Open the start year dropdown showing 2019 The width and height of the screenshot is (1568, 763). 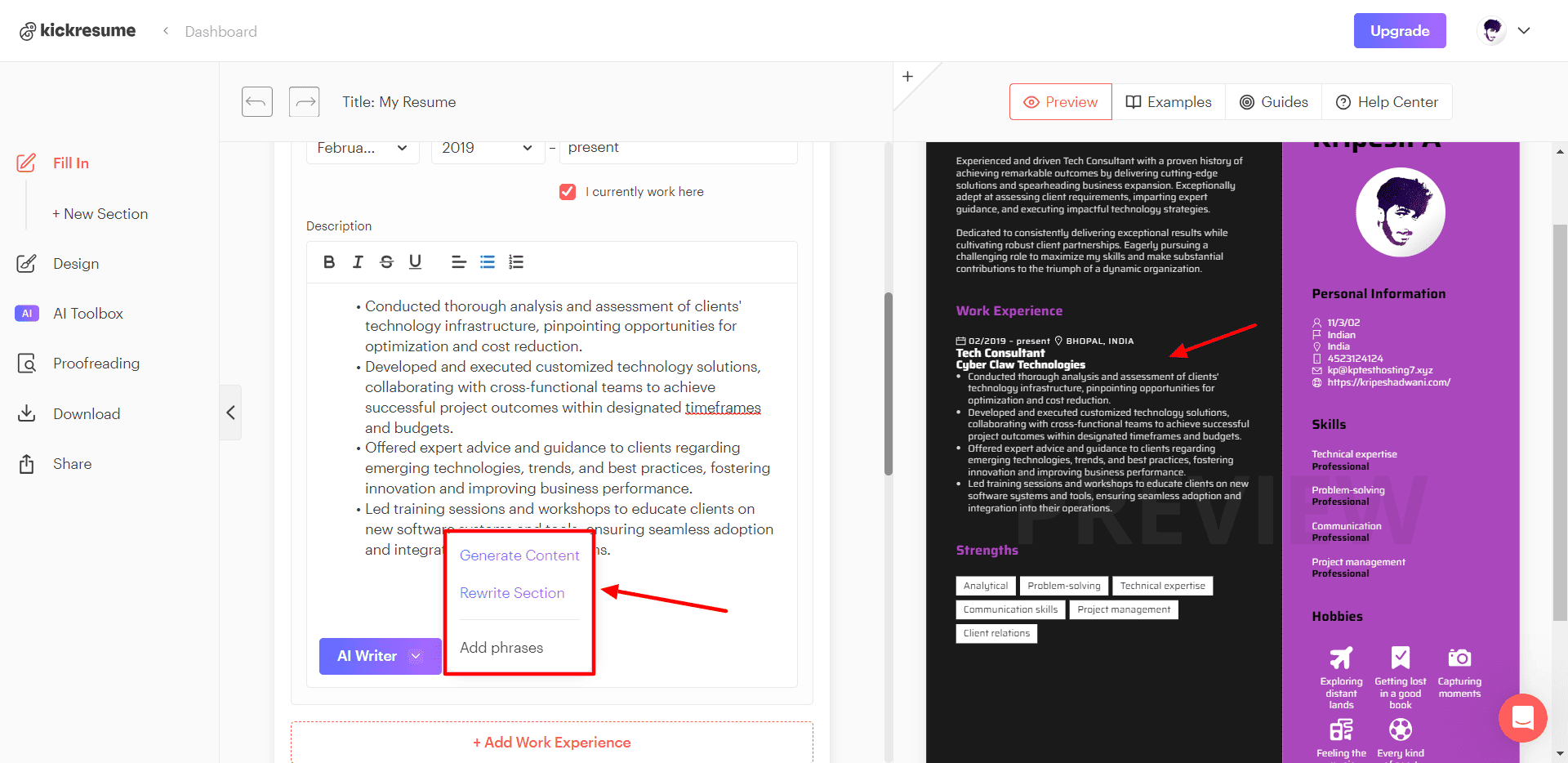click(x=488, y=148)
